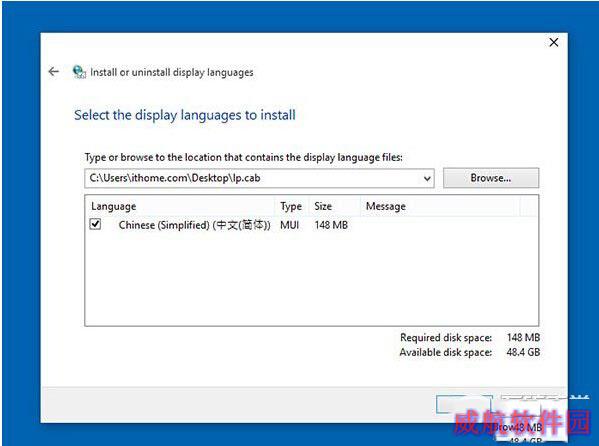599x446 pixels.
Task: Click the Required disk space label
Action: pyautogui.click(x=446, y=337)
